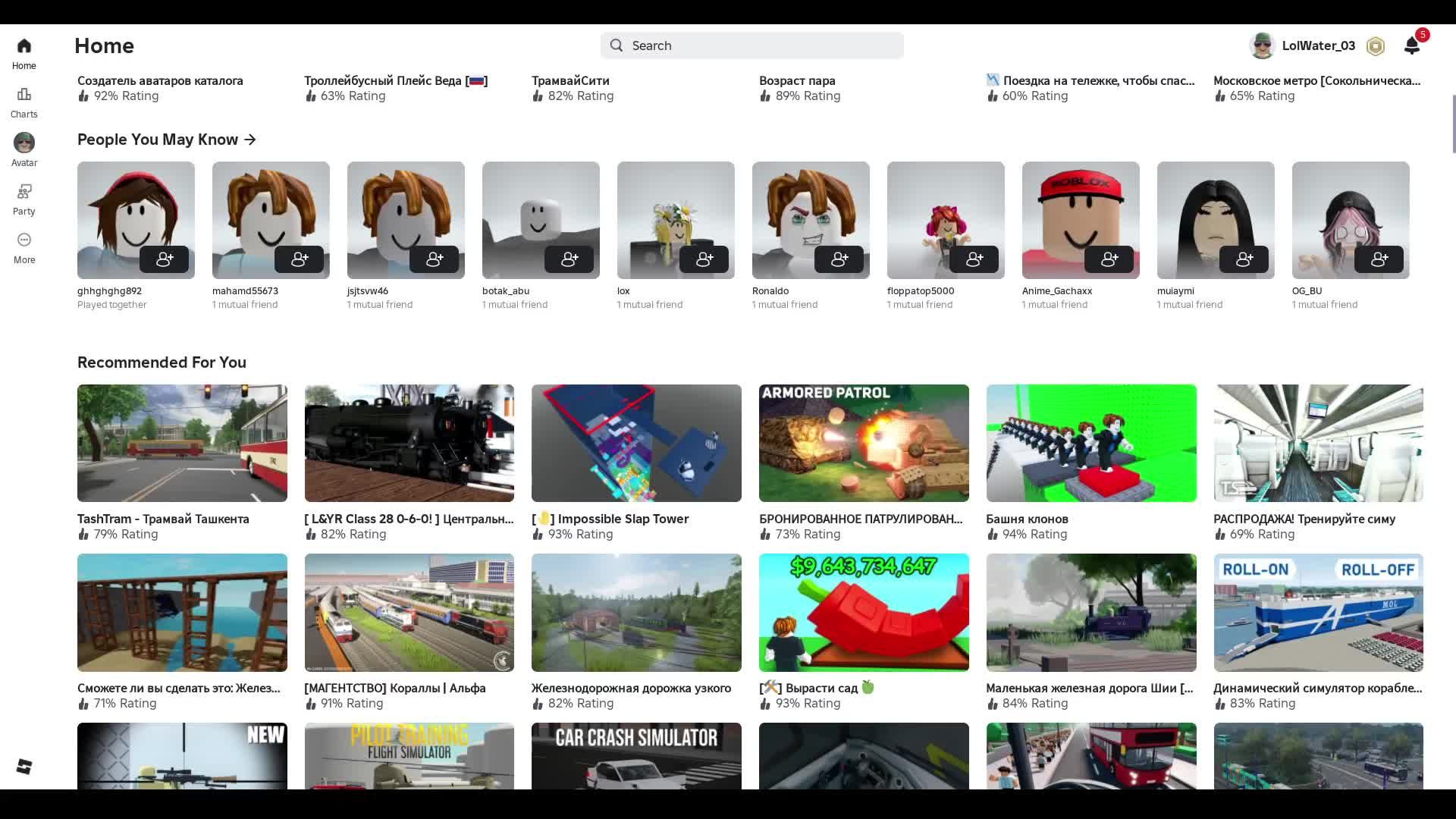Open the Avatar editor from the sidebar
The width and height of the screenshot is (1456, 819).
pos(24,150)
